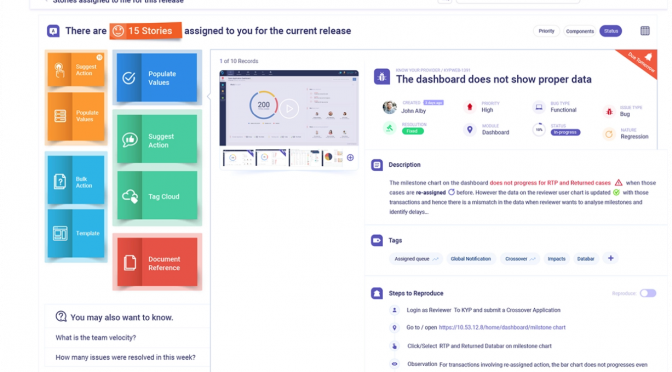Screen dimensions: 672x372
Task: Click the add screenshot plus circle icon
Action: point(350,158)
